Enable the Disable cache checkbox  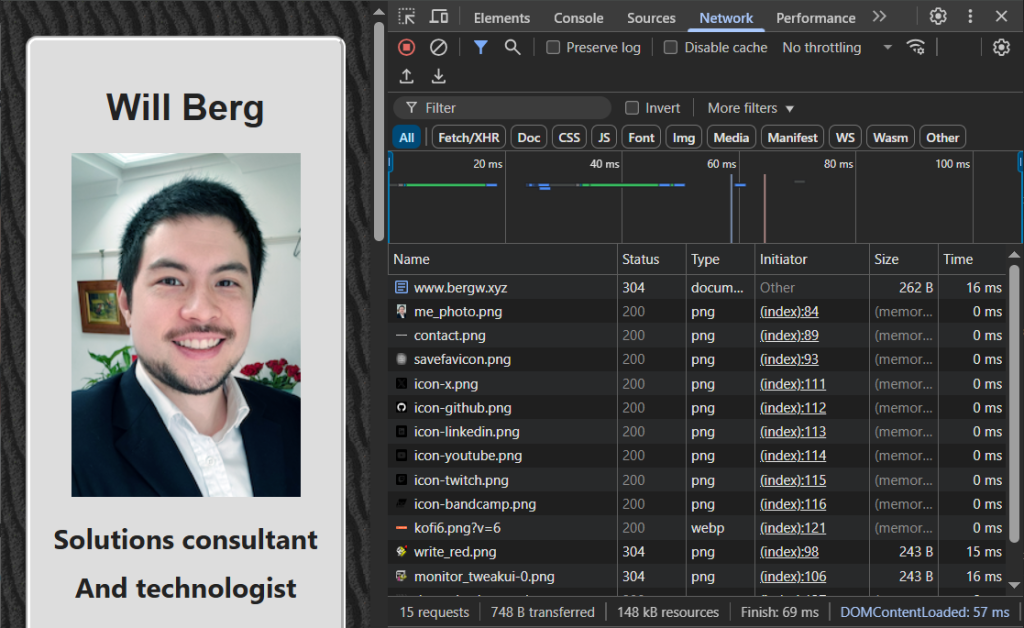click(671, 47)
